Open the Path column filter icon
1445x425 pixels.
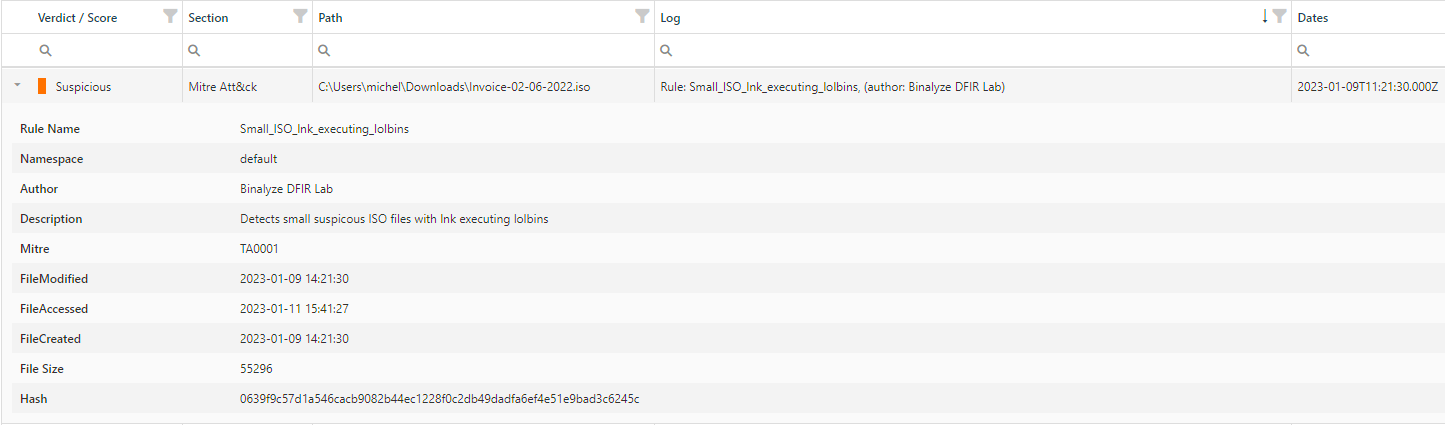(x=642, y=16)
